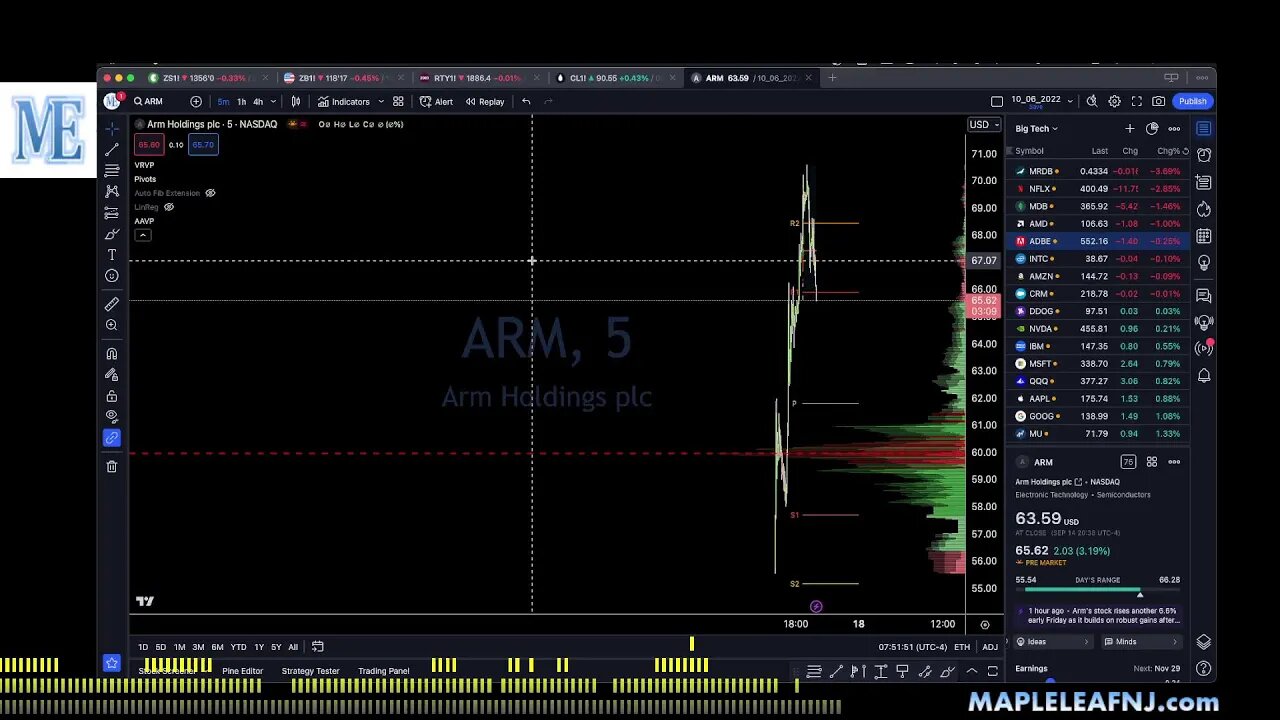This screenshot has height=720, width=1280.
Task: Toggle hide all drawings eye icon
Action: point(112,417)
